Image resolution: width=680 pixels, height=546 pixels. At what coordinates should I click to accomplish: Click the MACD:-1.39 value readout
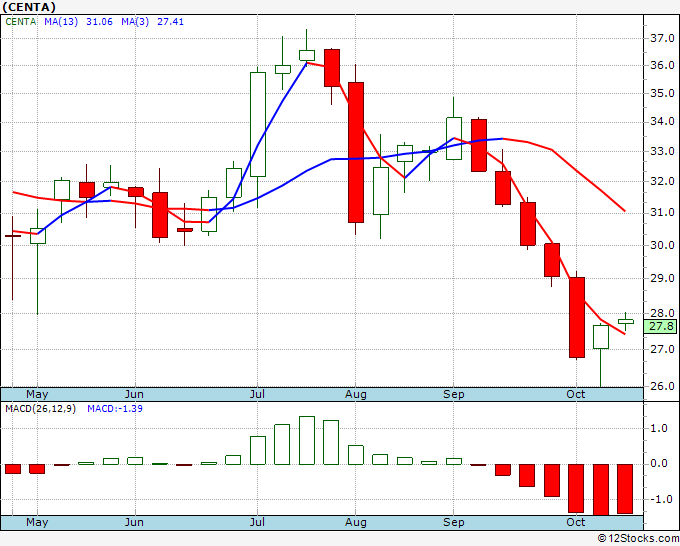point(115,409)
